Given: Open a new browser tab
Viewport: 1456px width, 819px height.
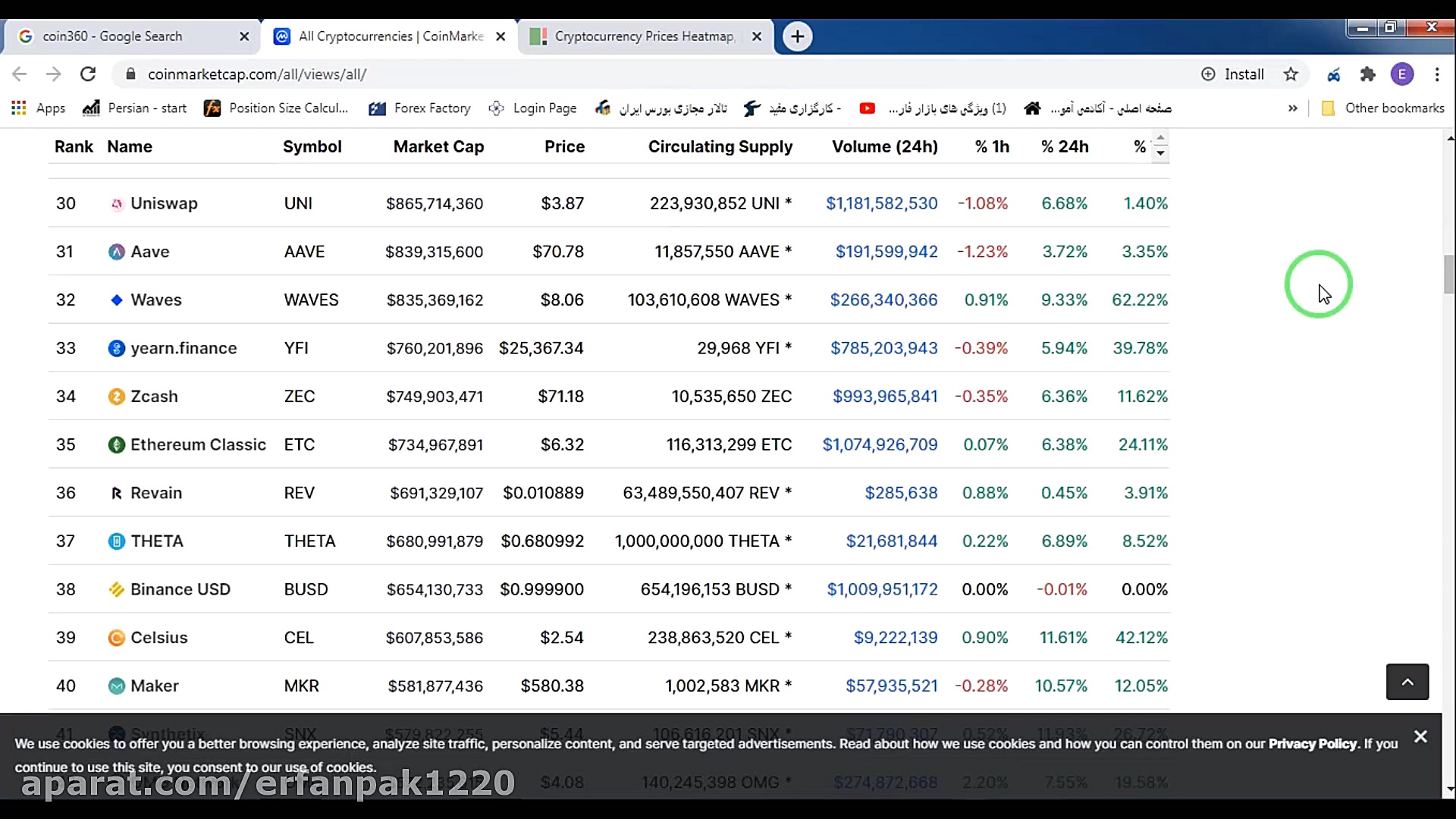Looking at the screenshot, I should (x=797, y=36).
